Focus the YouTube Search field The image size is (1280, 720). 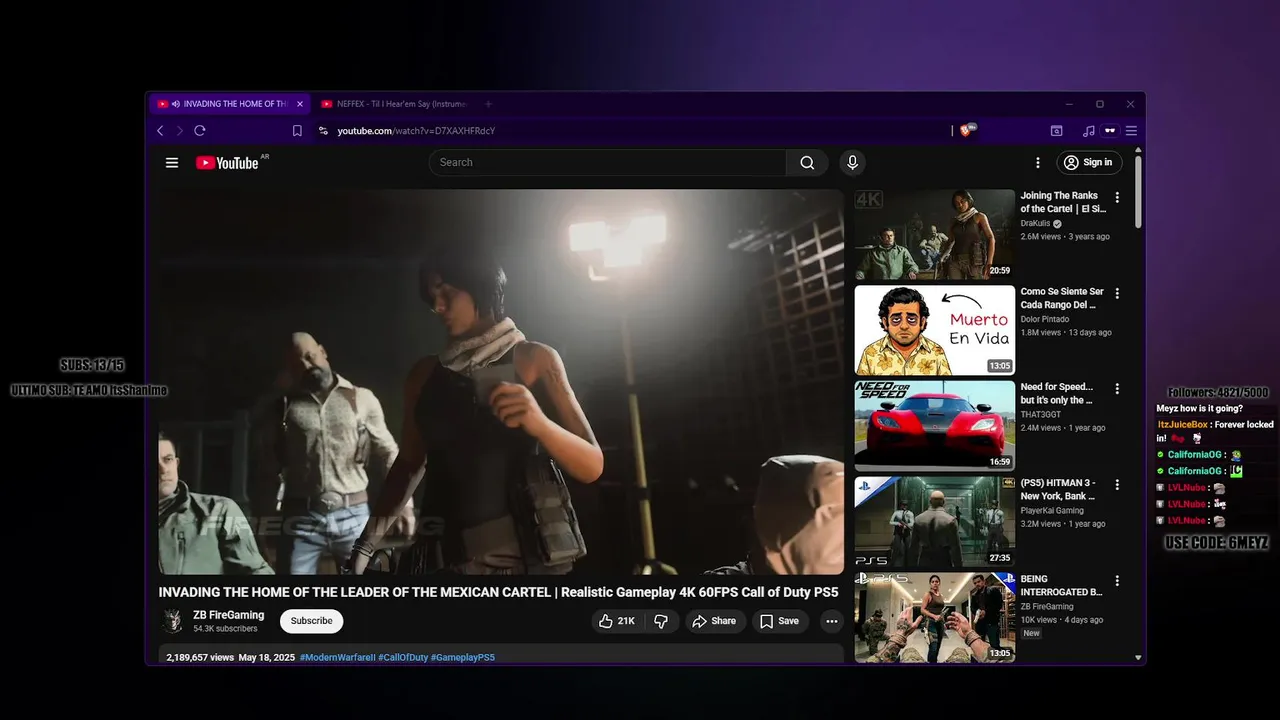(608, 163)
